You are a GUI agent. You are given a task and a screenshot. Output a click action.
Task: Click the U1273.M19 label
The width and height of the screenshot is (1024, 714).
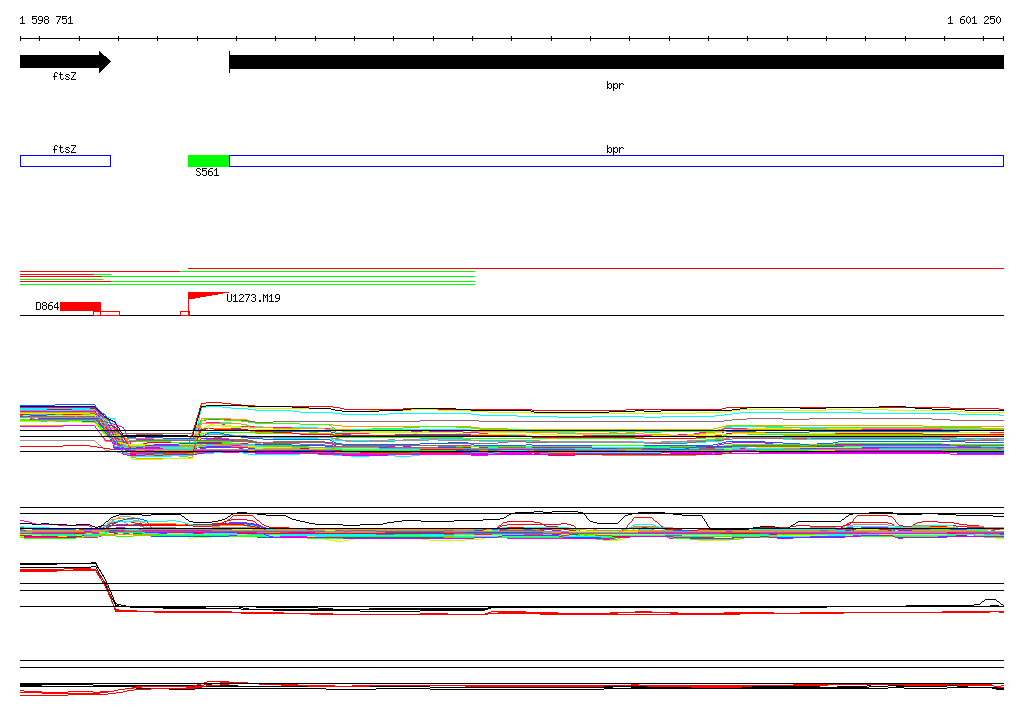point(253,299)
